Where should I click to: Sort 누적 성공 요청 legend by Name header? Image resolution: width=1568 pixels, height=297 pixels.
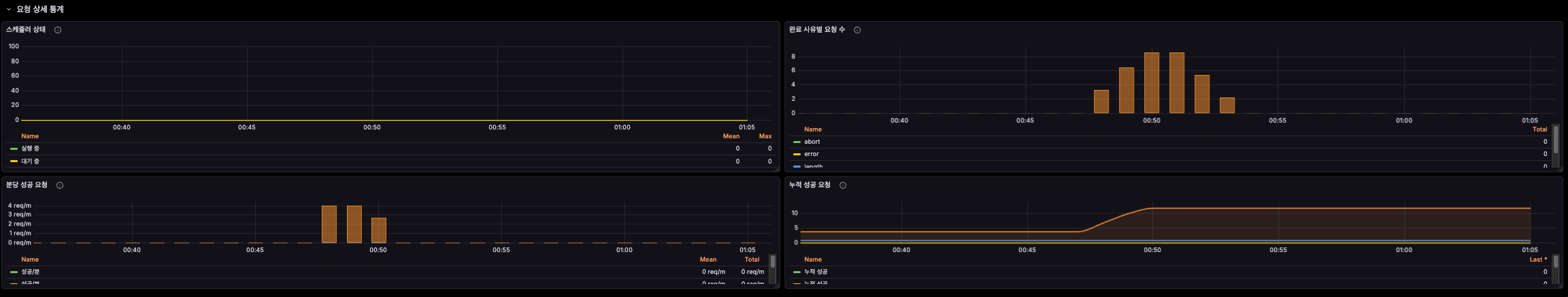(x=813, y=260)
